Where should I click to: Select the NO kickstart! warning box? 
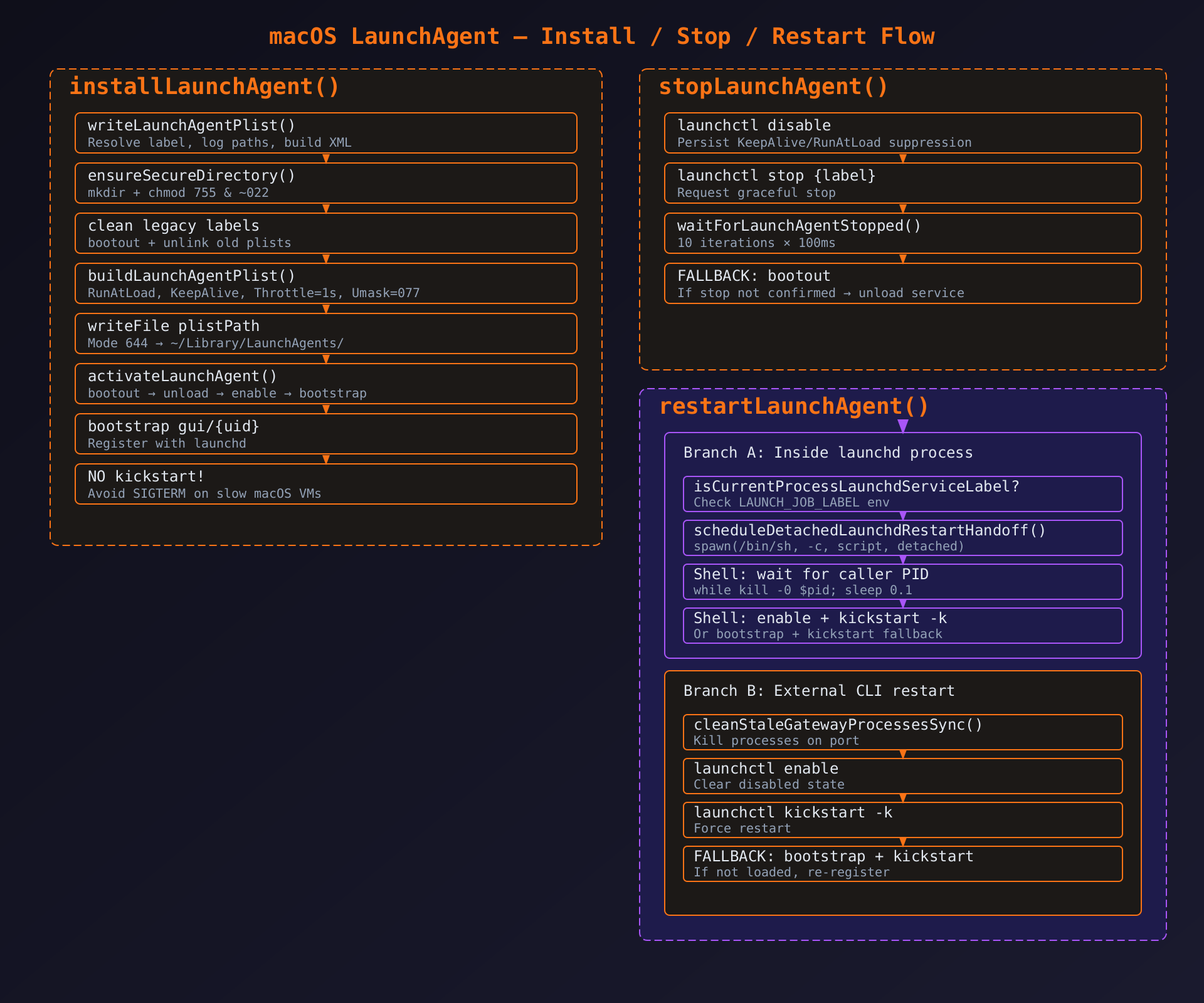tap(325, 484)
